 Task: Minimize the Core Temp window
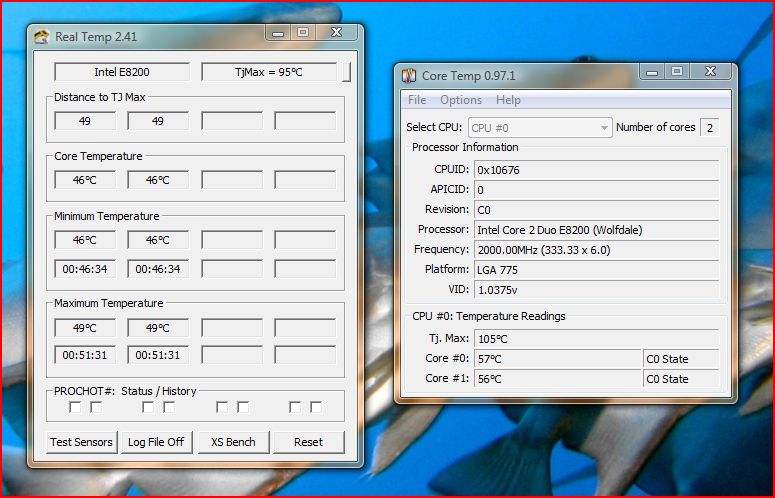[652, 72]
